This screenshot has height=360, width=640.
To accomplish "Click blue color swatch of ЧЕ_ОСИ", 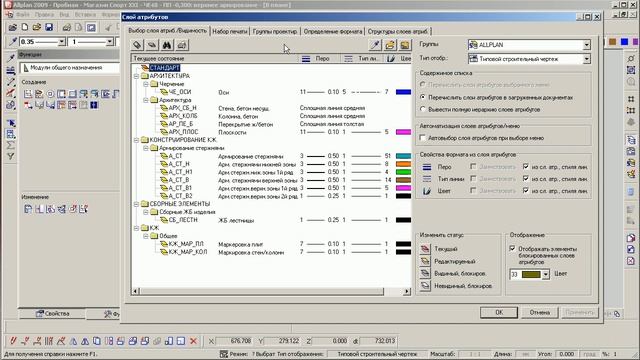I will tap(403, 92).
